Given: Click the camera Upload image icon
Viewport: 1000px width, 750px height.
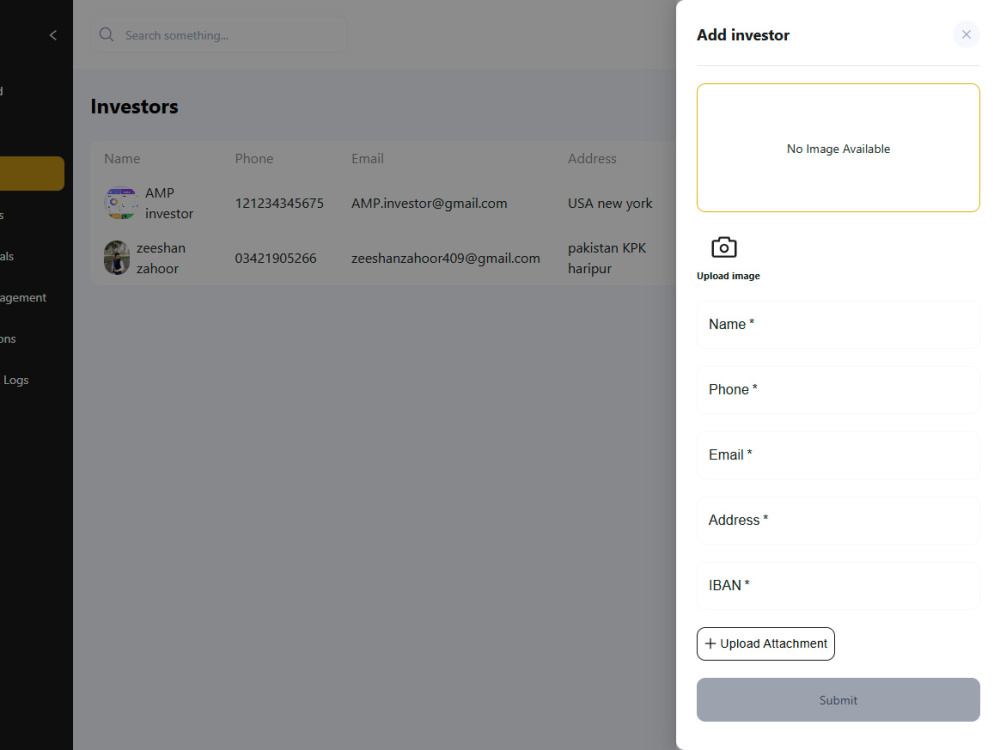Looking at the screenshot, I should (x=724, y=247).
